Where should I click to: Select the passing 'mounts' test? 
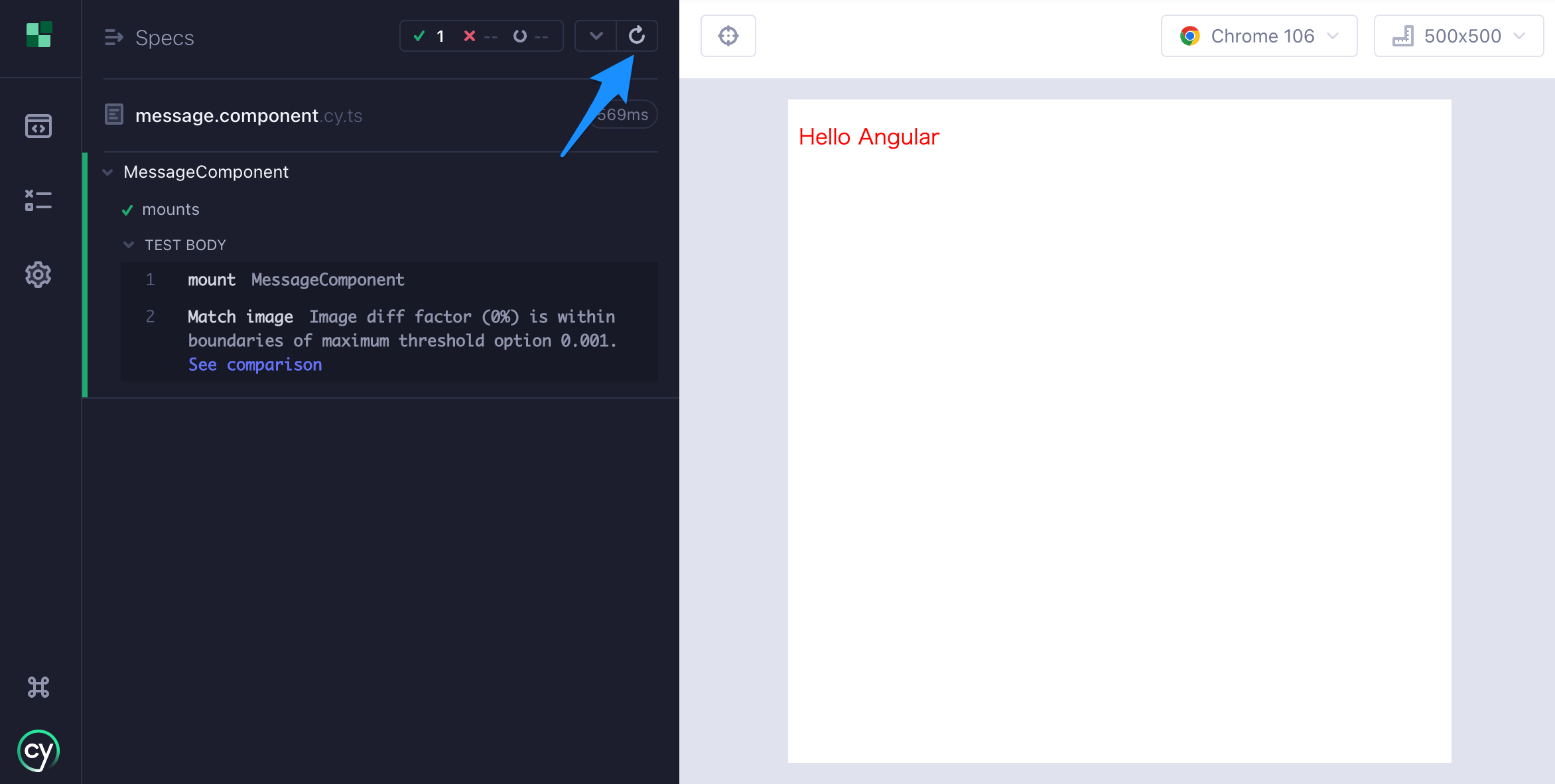tap(170, 210)
